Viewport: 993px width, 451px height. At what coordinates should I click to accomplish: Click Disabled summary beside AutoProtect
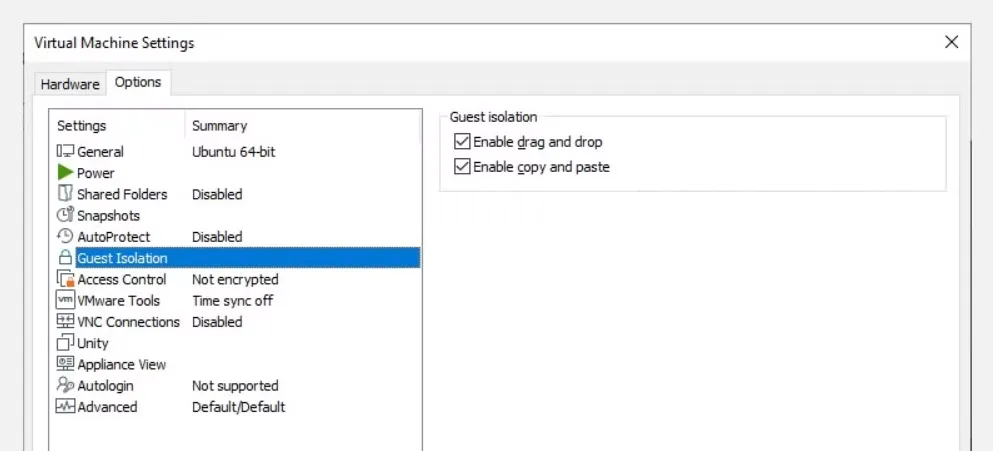coord(217,236)
